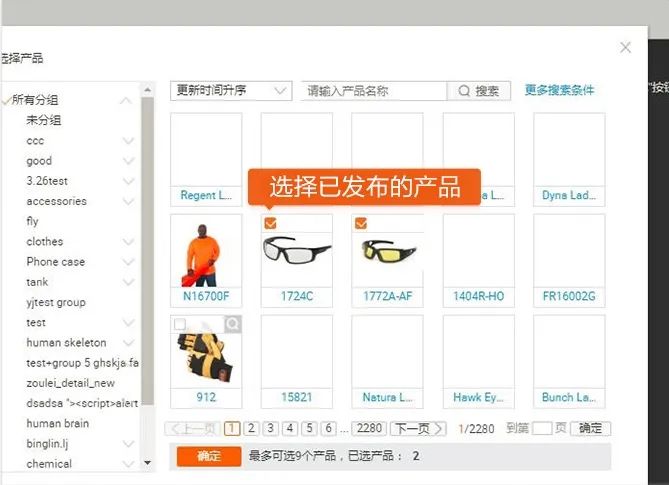Check the 912 gloves product checkbox

pyautogui.click(x=180, y=324)
